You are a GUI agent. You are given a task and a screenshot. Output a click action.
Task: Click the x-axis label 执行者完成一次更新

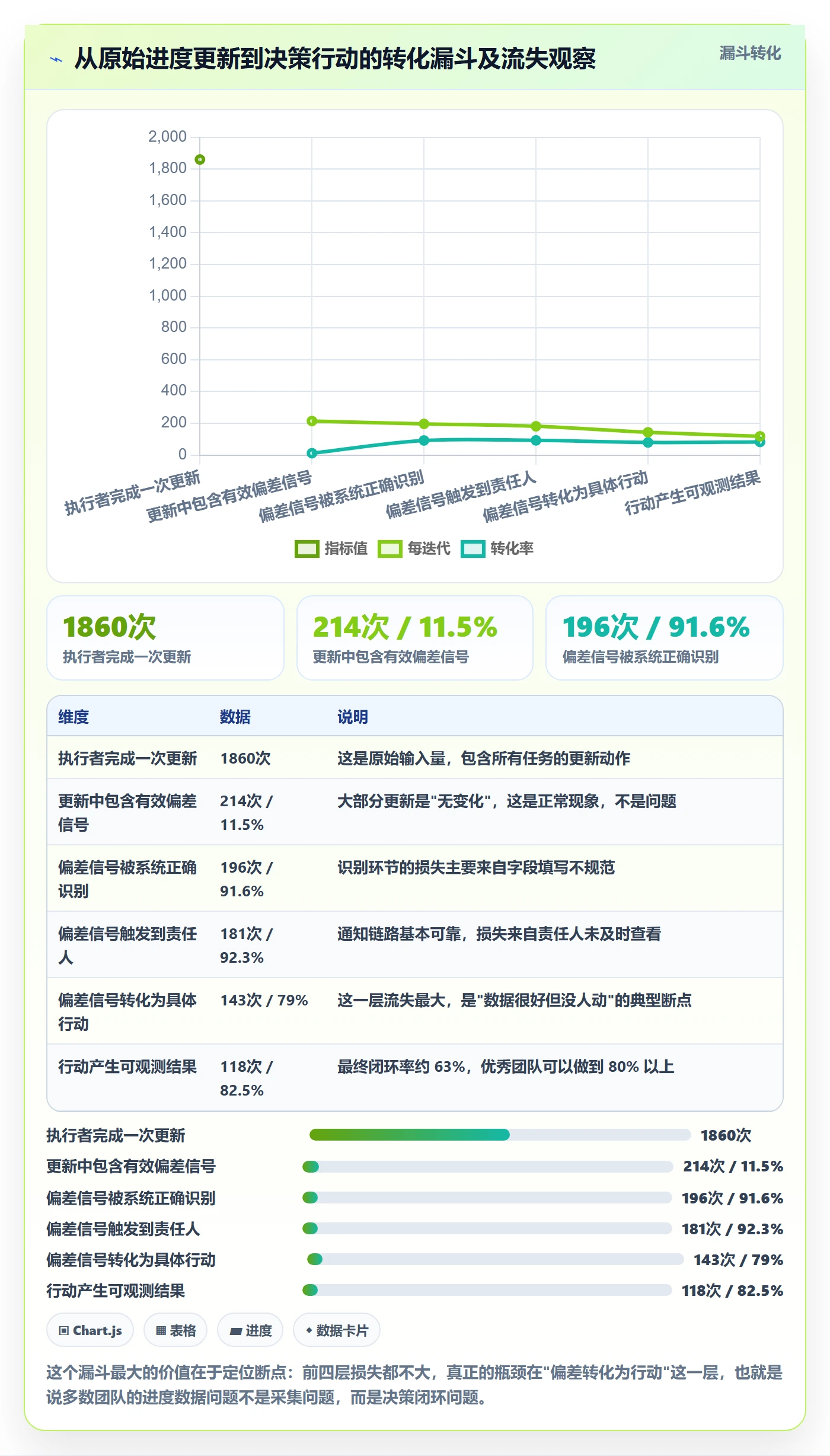click(133, 493)
